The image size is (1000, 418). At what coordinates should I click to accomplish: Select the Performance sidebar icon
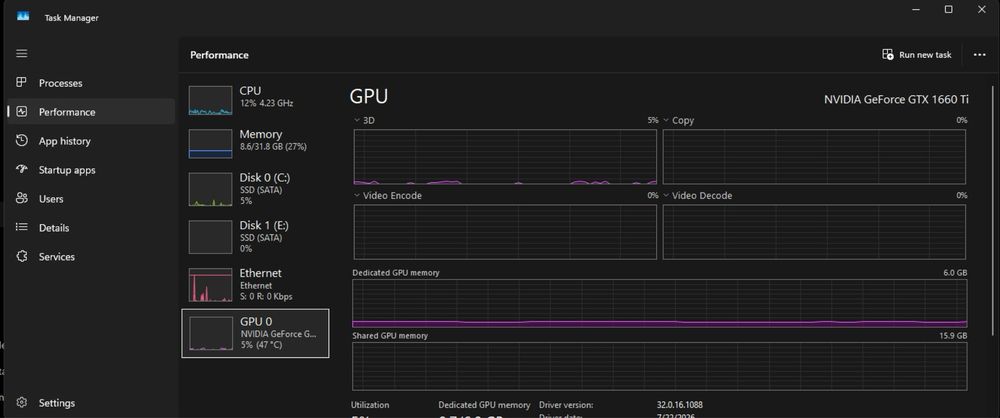pos(22,112)
